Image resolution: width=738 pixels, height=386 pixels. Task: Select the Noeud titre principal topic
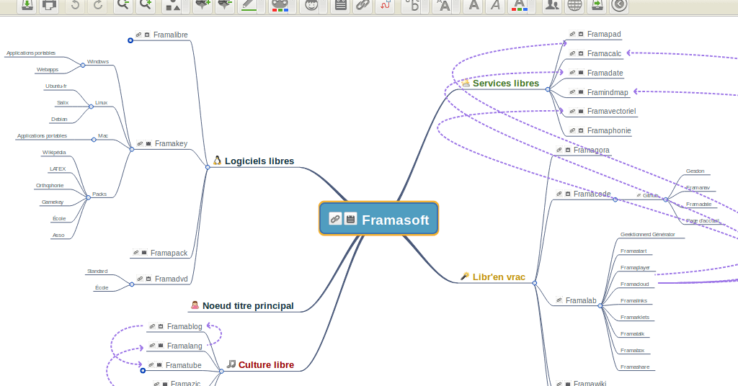(248, 306)
